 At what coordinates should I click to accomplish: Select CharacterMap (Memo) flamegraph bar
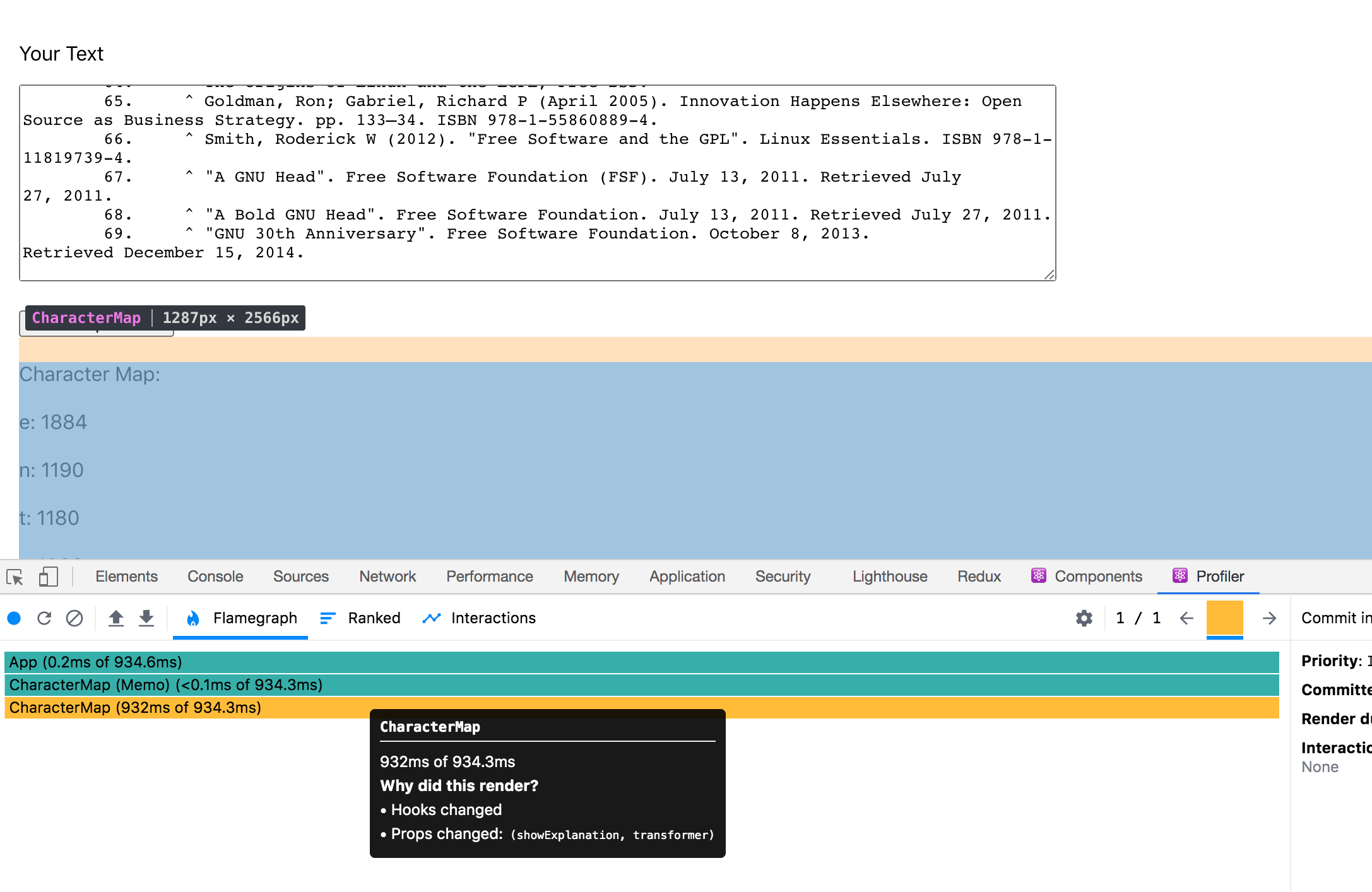click(x=642, y=684)
